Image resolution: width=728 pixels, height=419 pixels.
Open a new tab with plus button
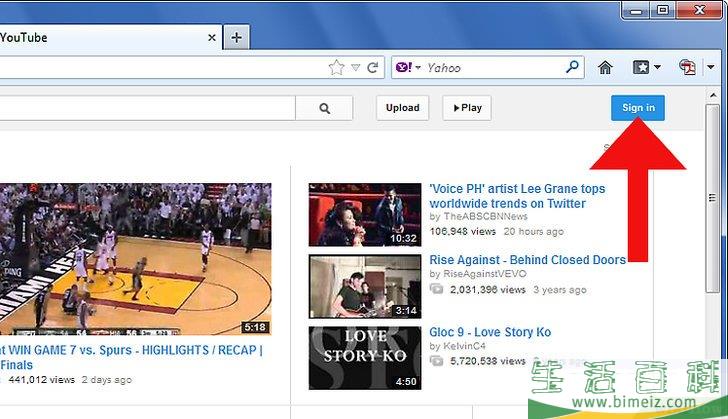point(236,38)
